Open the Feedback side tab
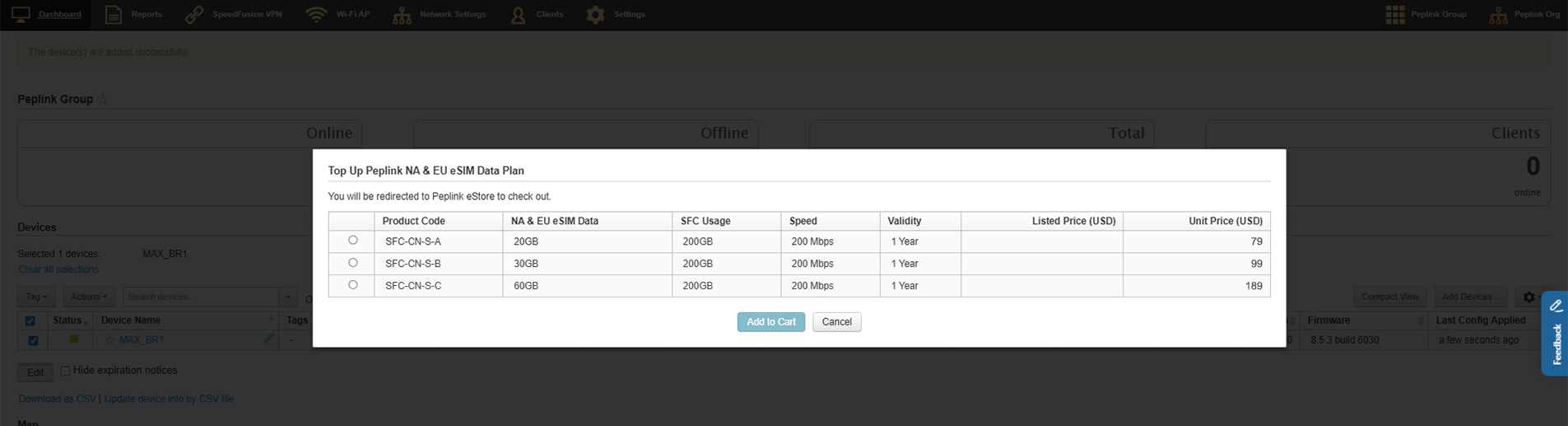The height and width of the screenshot is (426, 1568). point(1555,334)
